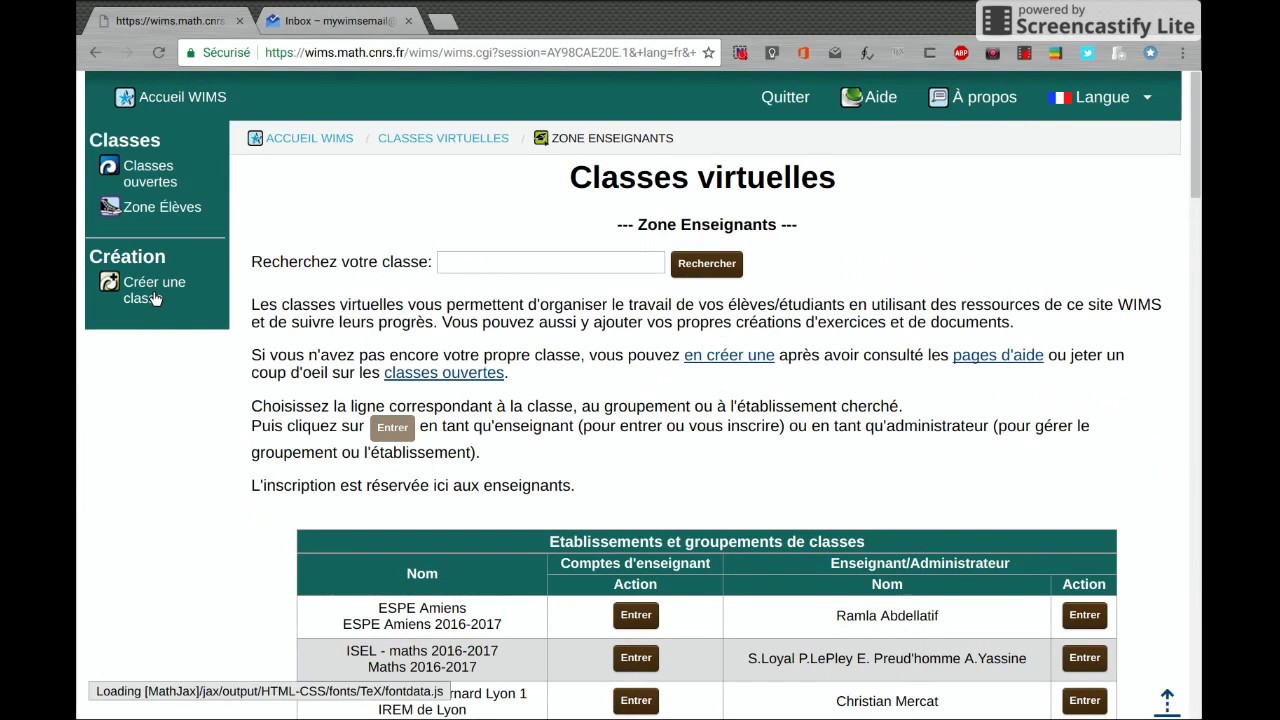1280x720 pixels.
Task: Click the Rechercher button
Action: (x=707, y=264)
